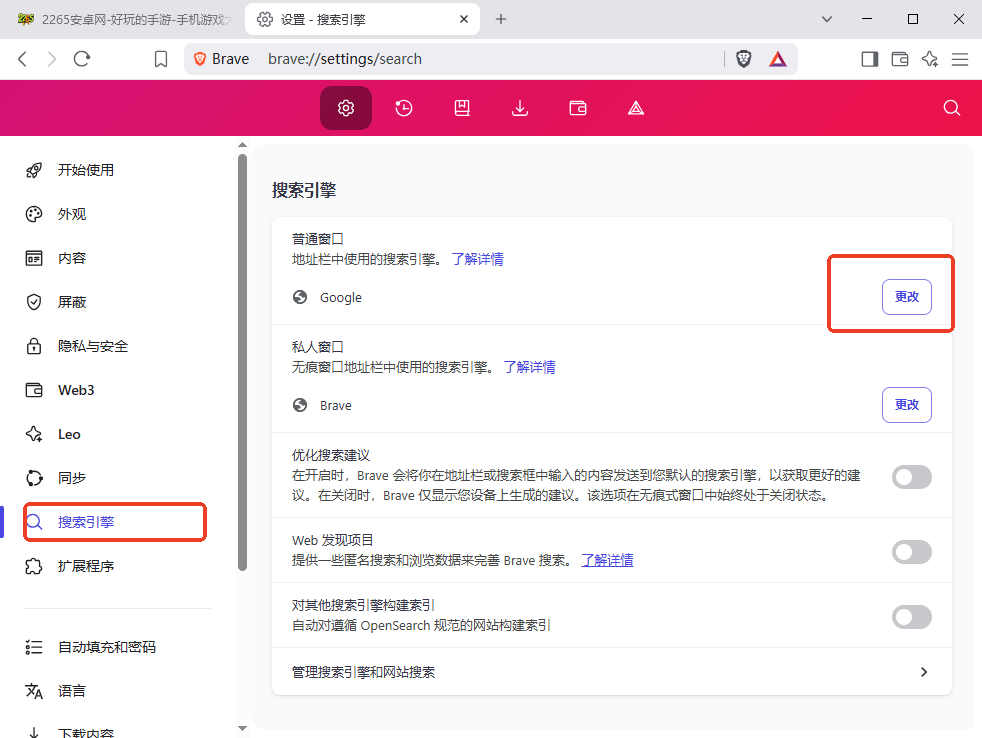Click the 搜索引擎 page heading
This screenshot has width=982, height=738.
tap(304, 190)
